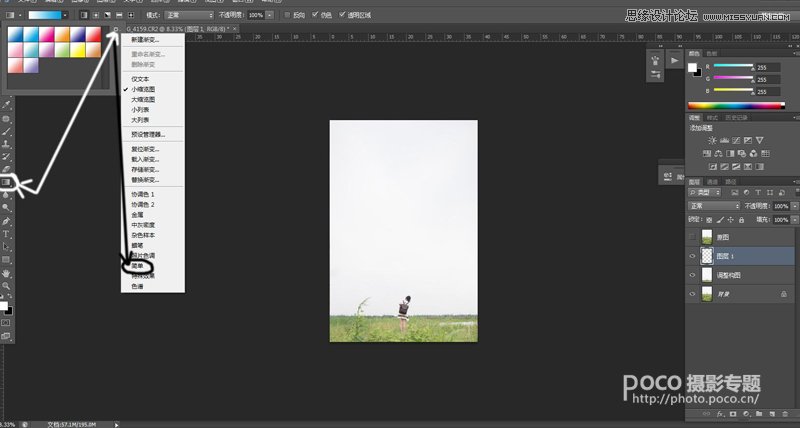Select 新建渐变... menu entry
Image resolution: width=800 pixels, height=428 pixels.
point(145,39)
